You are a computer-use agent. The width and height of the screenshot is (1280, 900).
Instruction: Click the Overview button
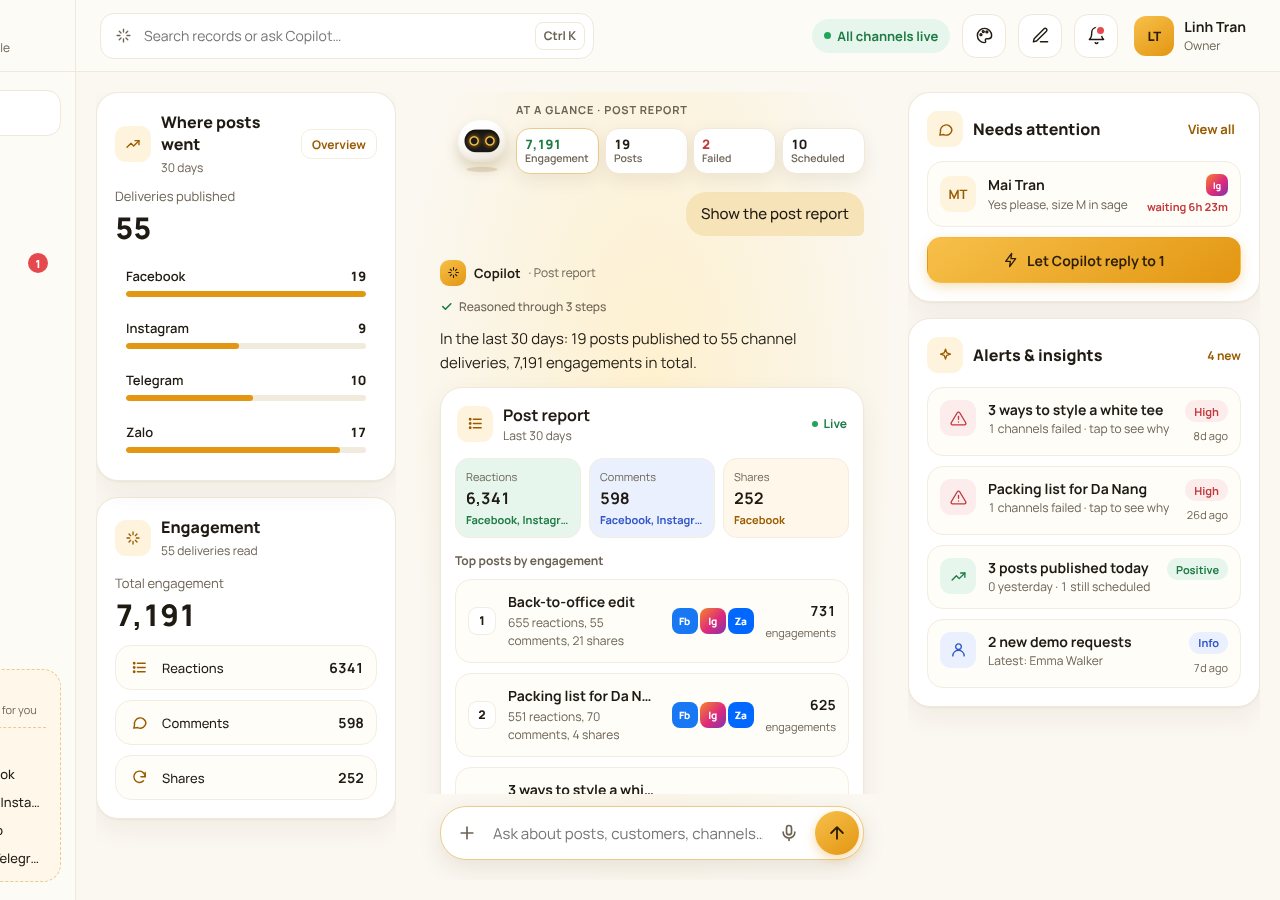click(339, 144)
